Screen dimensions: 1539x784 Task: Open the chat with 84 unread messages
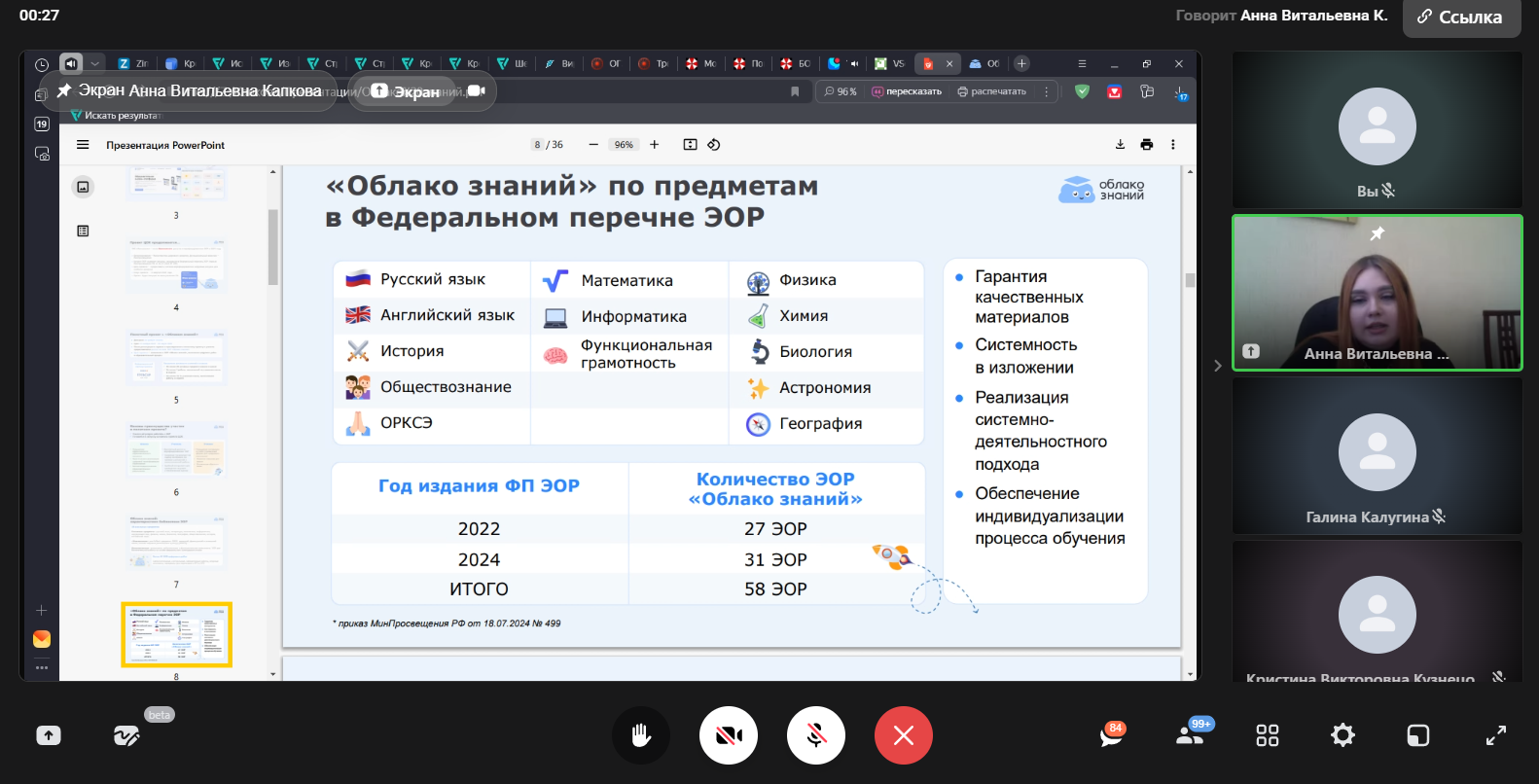pyautogui.click(x=1111, y=735)
